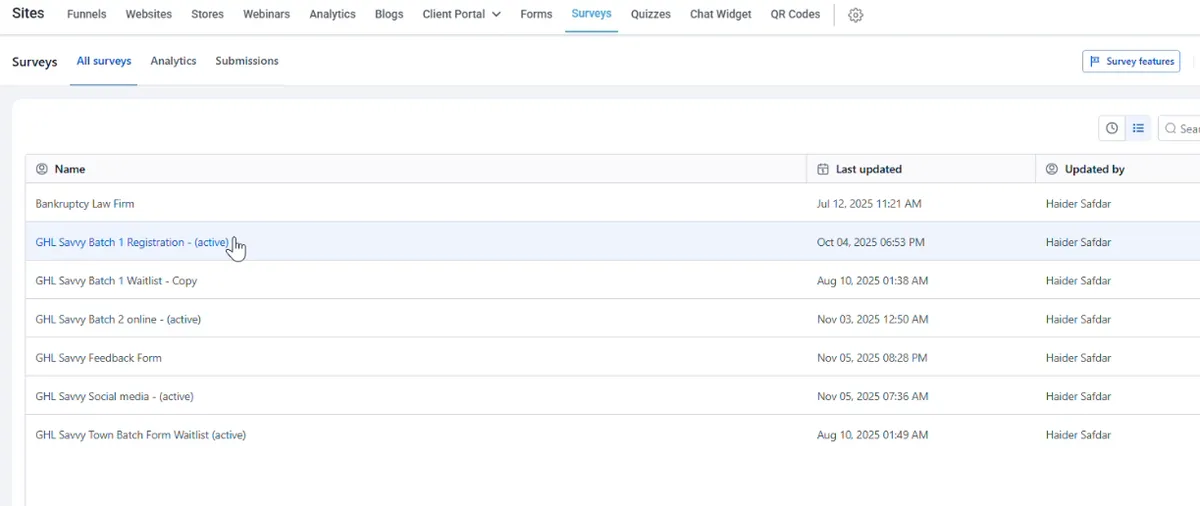The image size is (1200, 506).
Task: Open the Chat Widget tab
Action: [x=721, y=14]
